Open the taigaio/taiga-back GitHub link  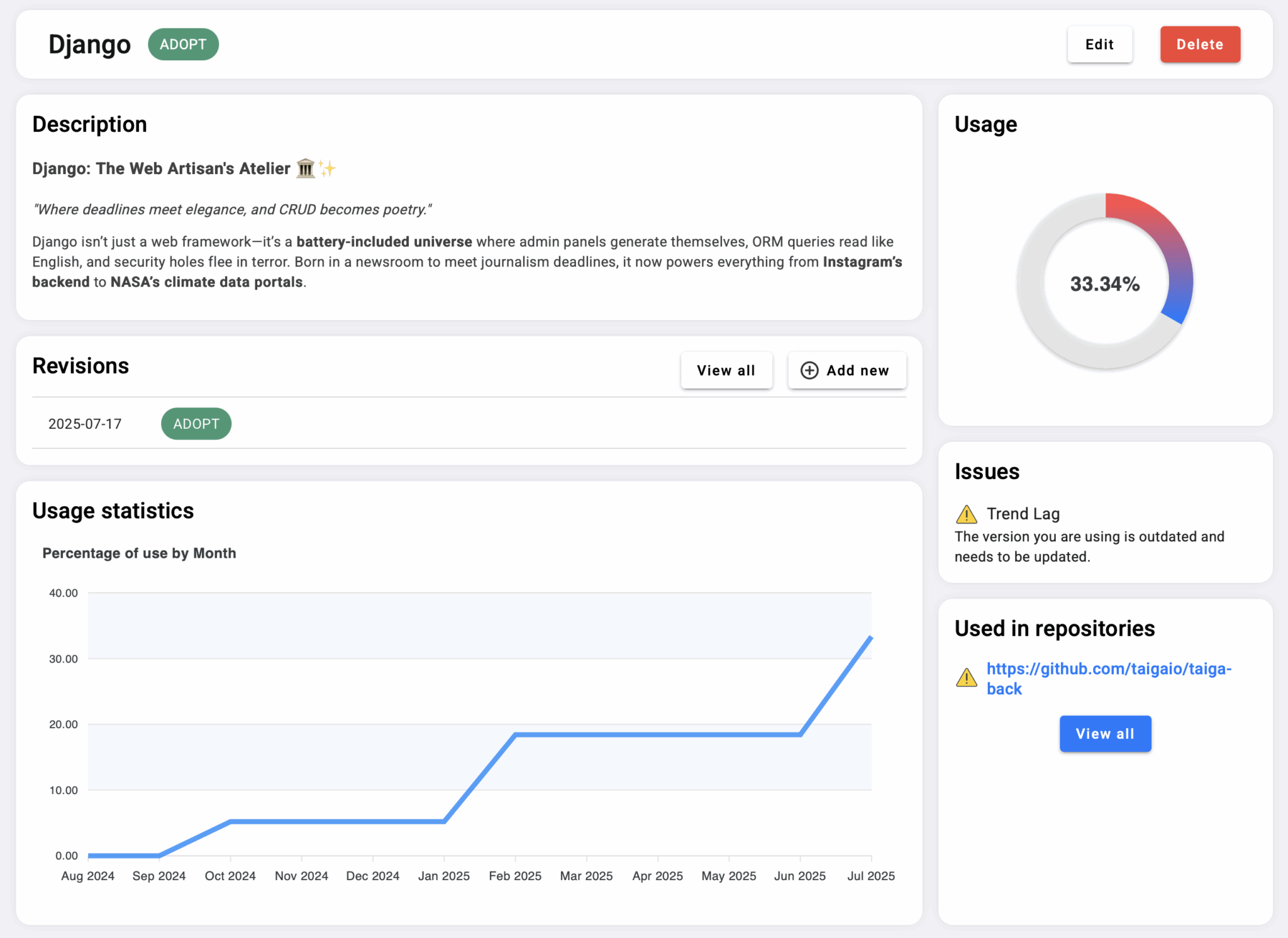tap(1109, 678)
